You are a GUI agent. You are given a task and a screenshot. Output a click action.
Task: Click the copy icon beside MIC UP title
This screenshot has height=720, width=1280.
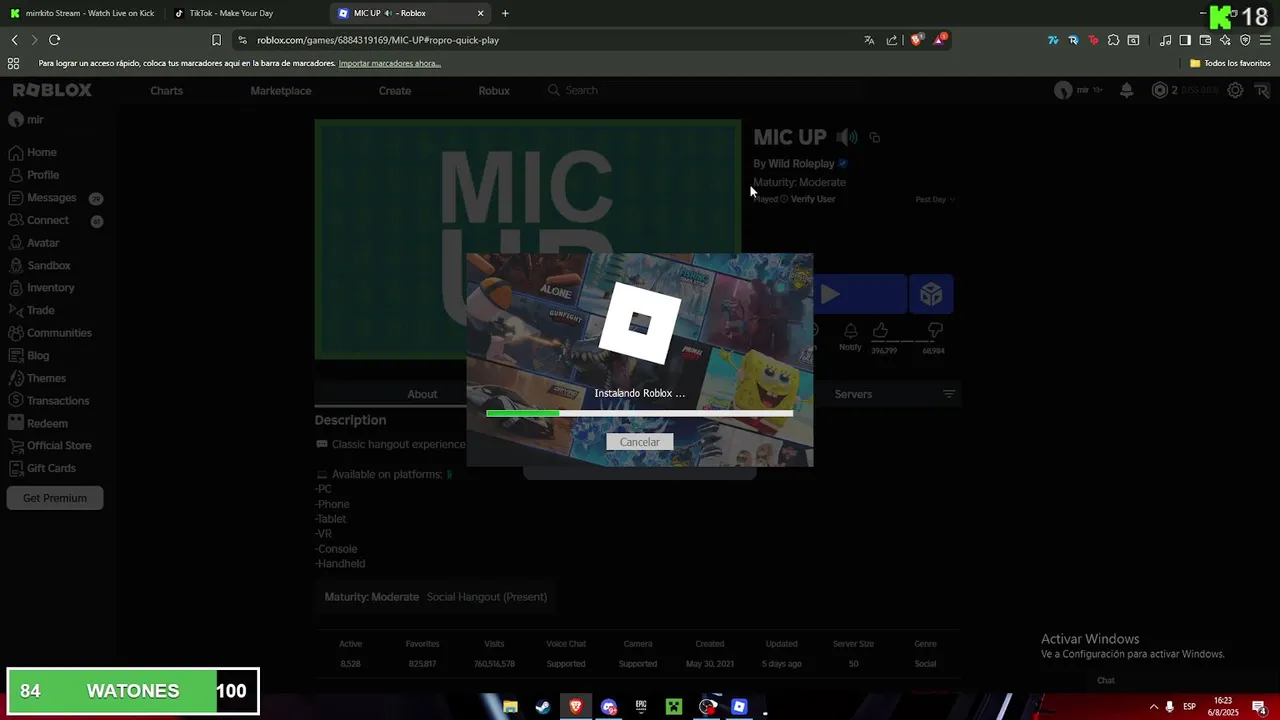[875, 138]
